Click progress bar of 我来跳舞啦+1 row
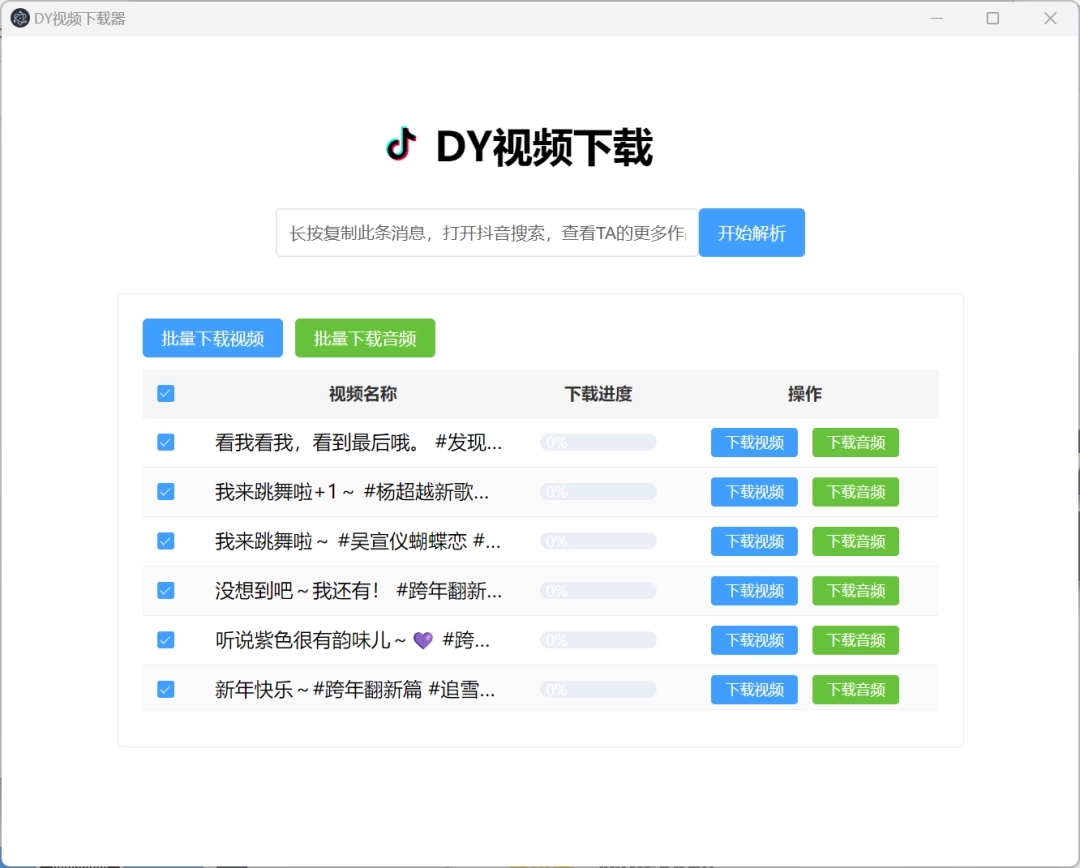The height and width of the screenshot is (868, 1080). coord(598,492)
